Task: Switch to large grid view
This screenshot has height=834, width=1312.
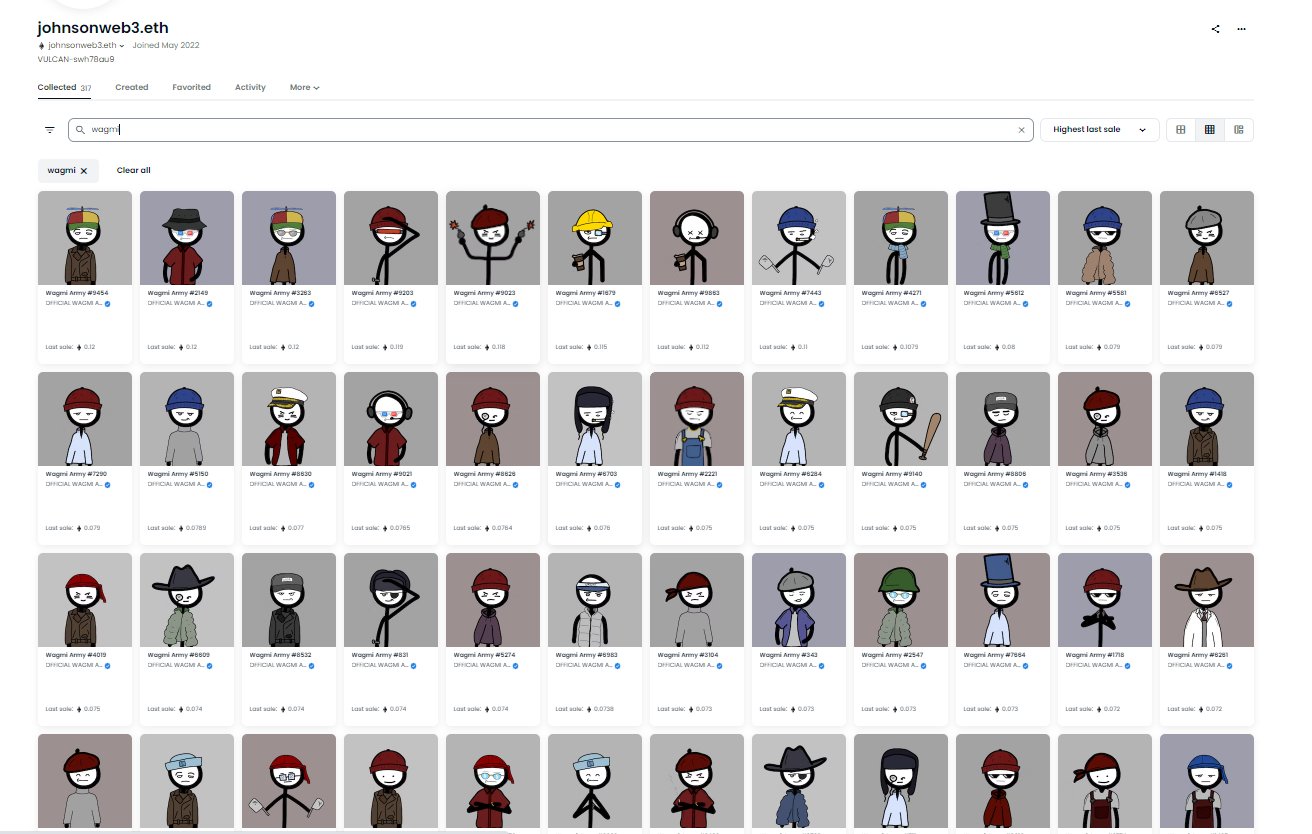Action: [x=1181, y=130]
